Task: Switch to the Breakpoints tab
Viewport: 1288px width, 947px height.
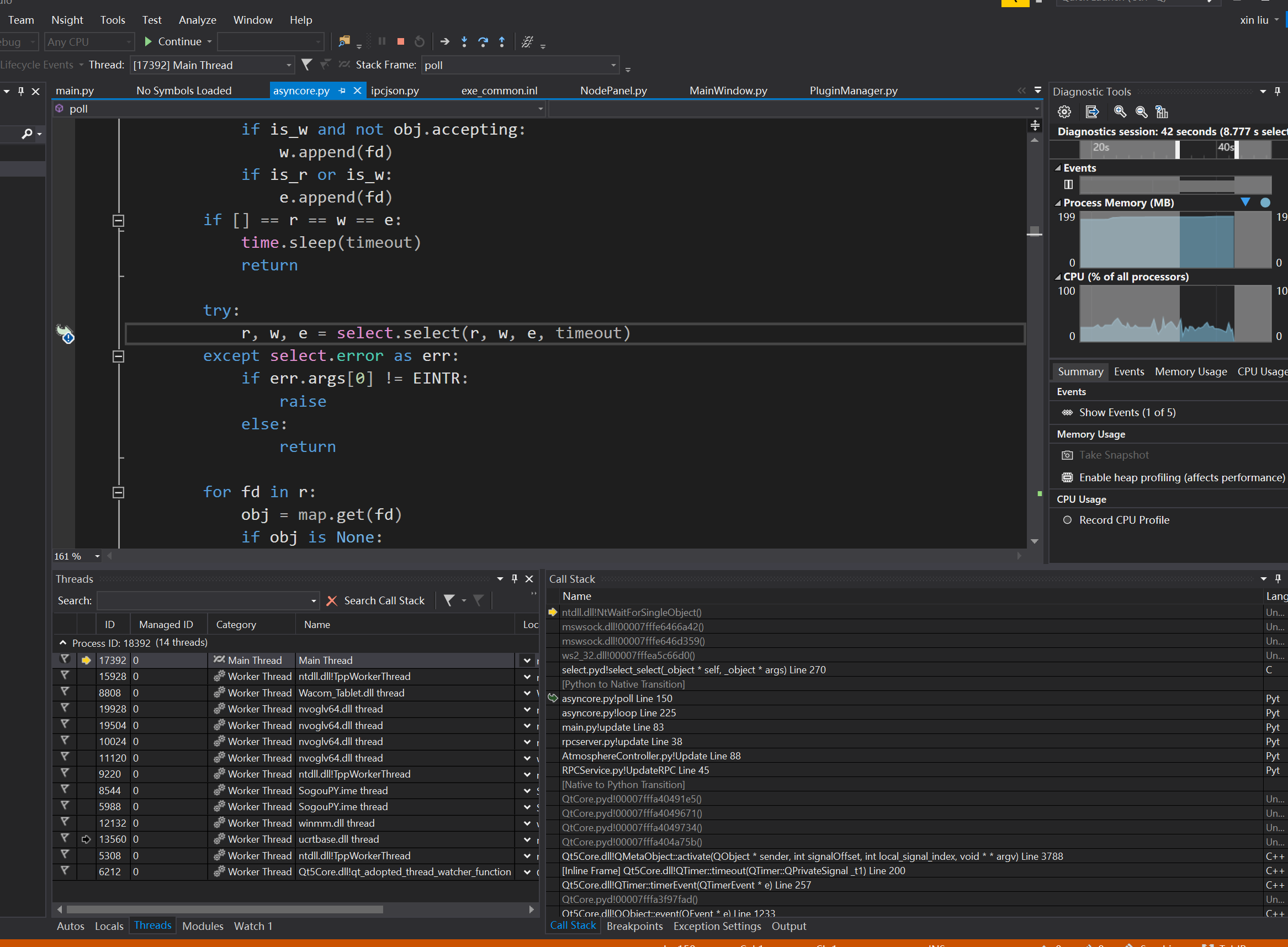Action: pyautogui.click(x=634, y=926)
